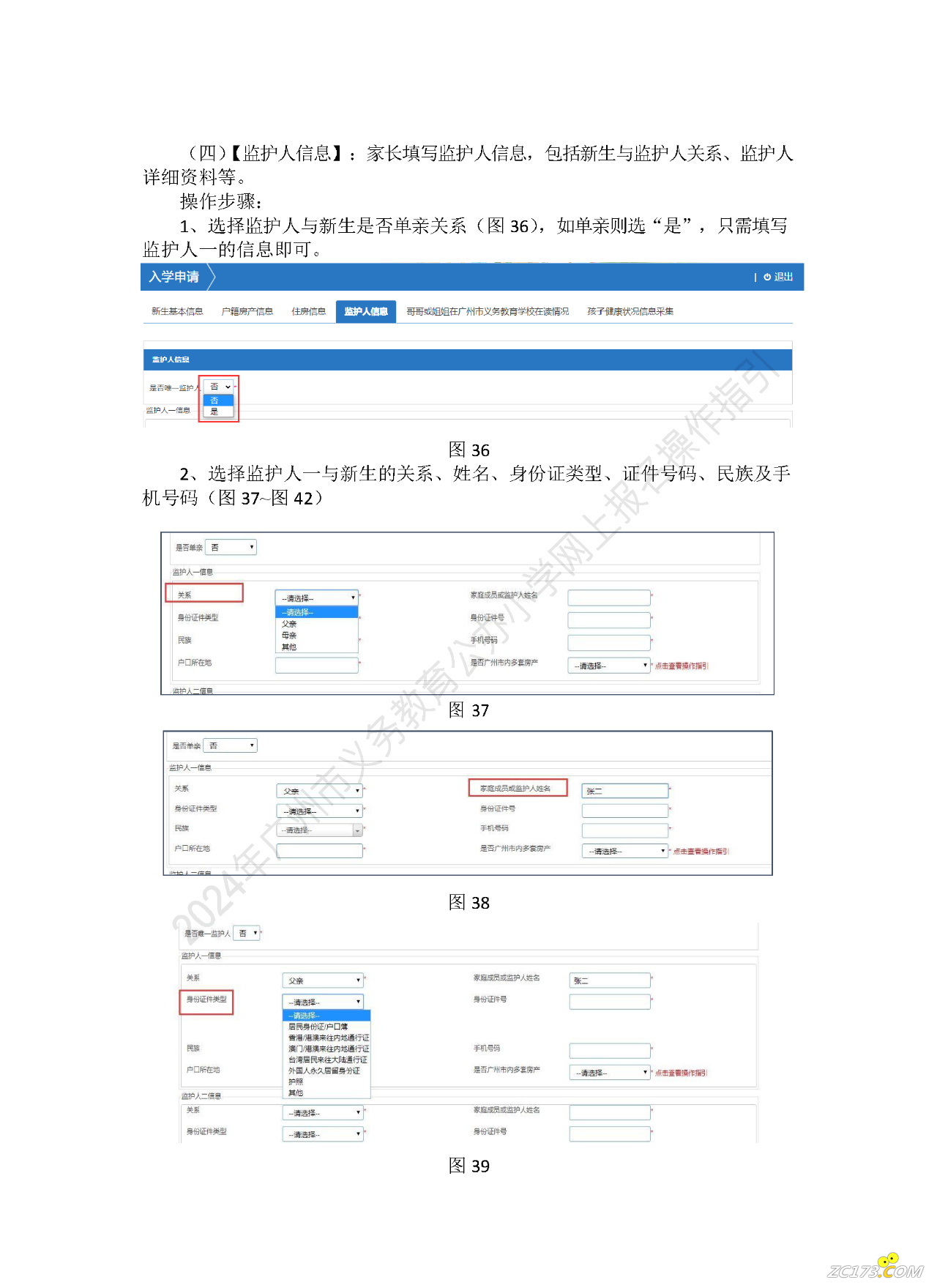The width and height of the screenshot is (937, 1288).
Task: Select 澳门/港澳来往内地通行证 option
Action: pos(326,1049)
